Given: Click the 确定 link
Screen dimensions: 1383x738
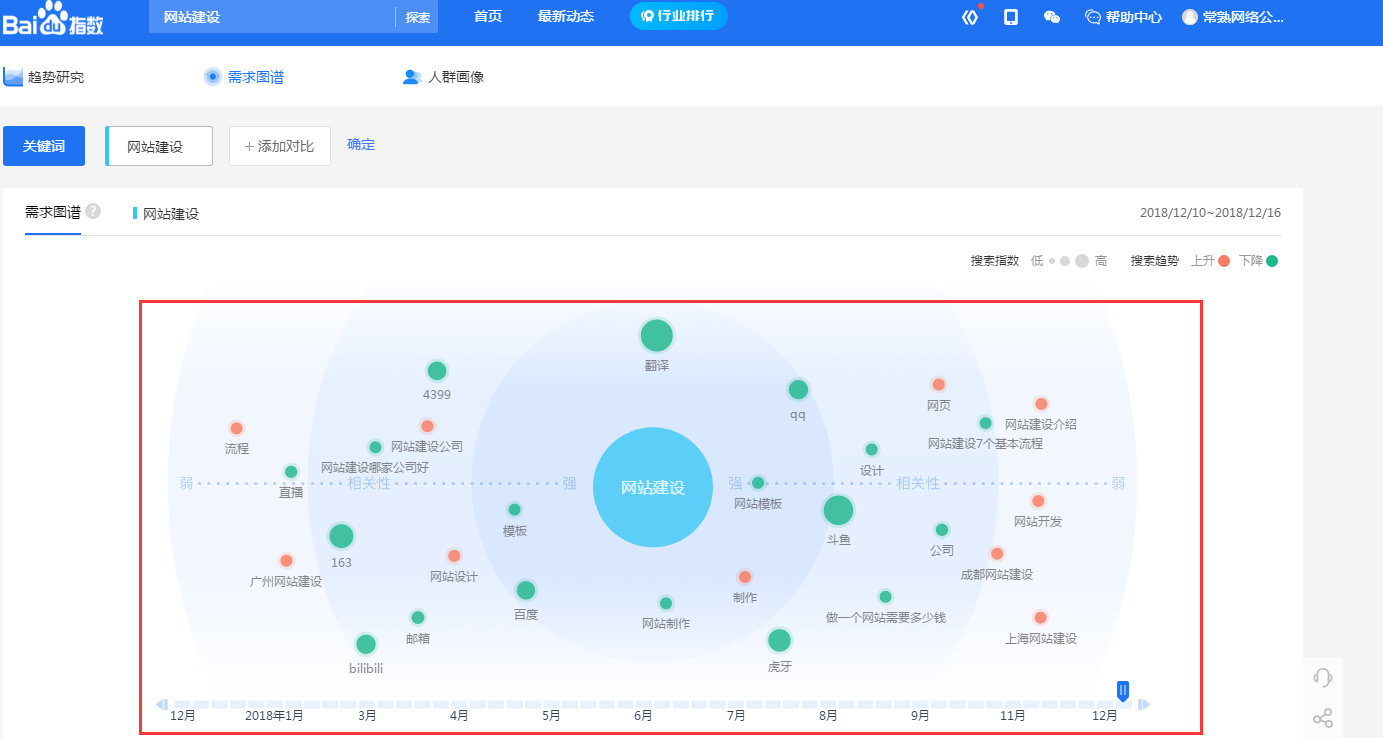Looking at the screenshot, I should point(361,145).
